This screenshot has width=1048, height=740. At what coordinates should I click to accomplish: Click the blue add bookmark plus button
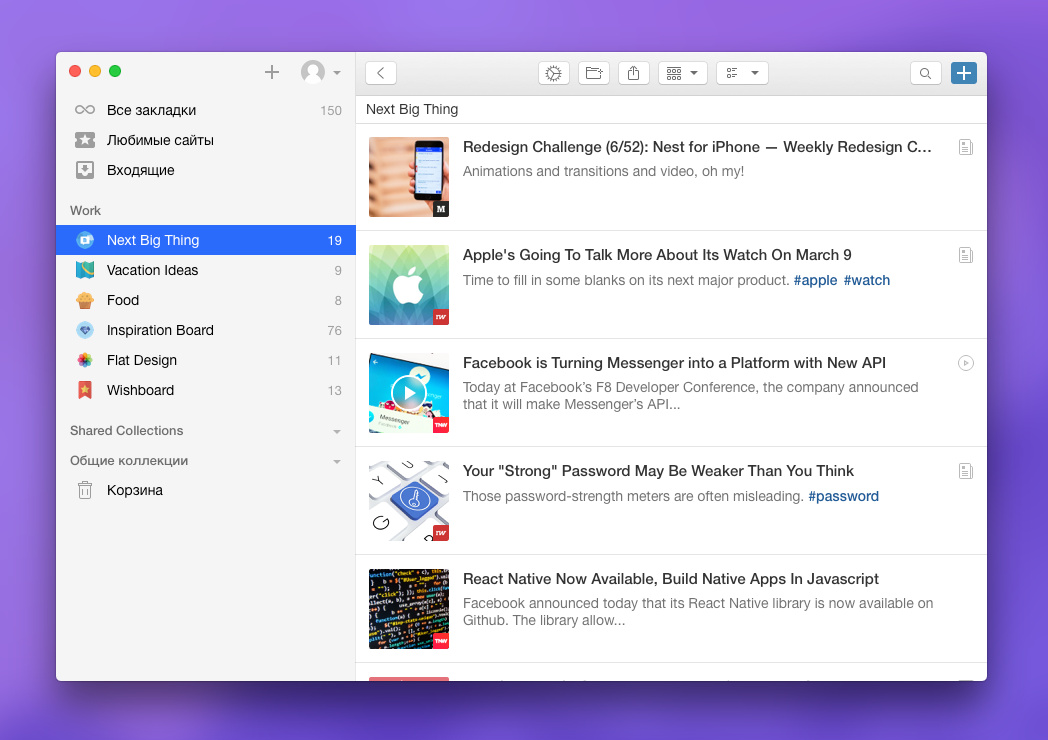(x=964, y=73)
